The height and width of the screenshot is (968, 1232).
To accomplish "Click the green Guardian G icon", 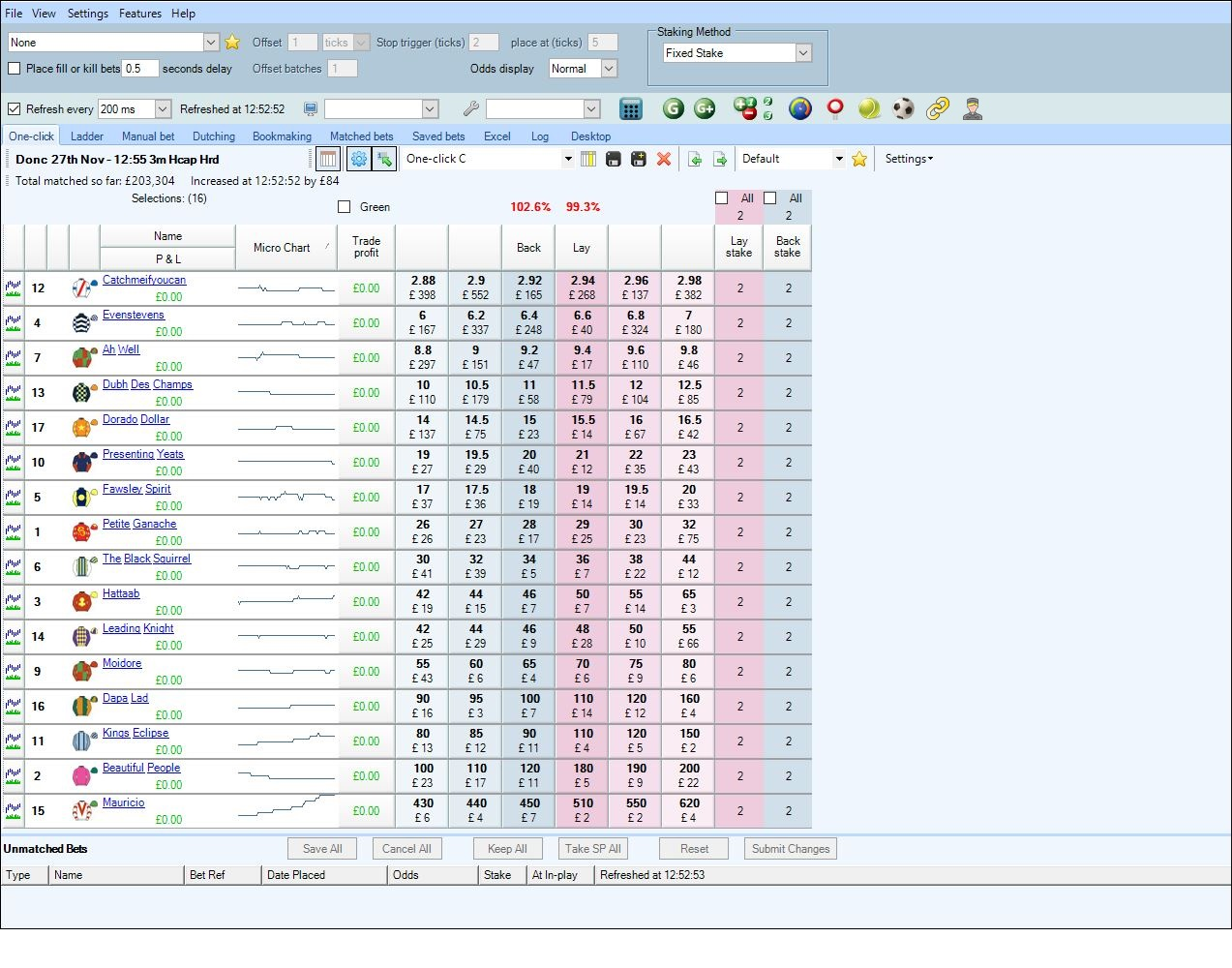I will tap(675, 108).
